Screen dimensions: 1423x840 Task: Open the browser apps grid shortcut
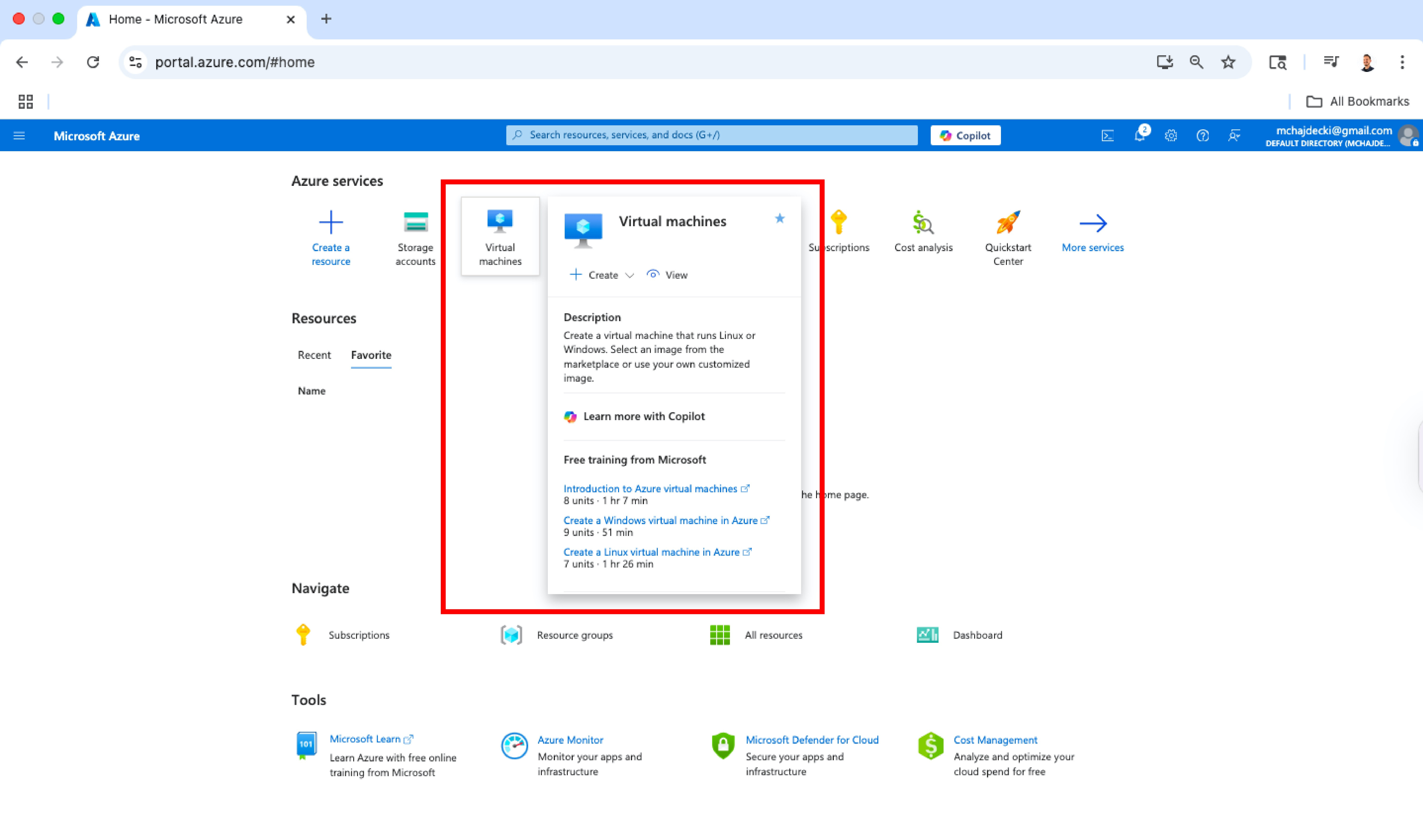(25, 101)
